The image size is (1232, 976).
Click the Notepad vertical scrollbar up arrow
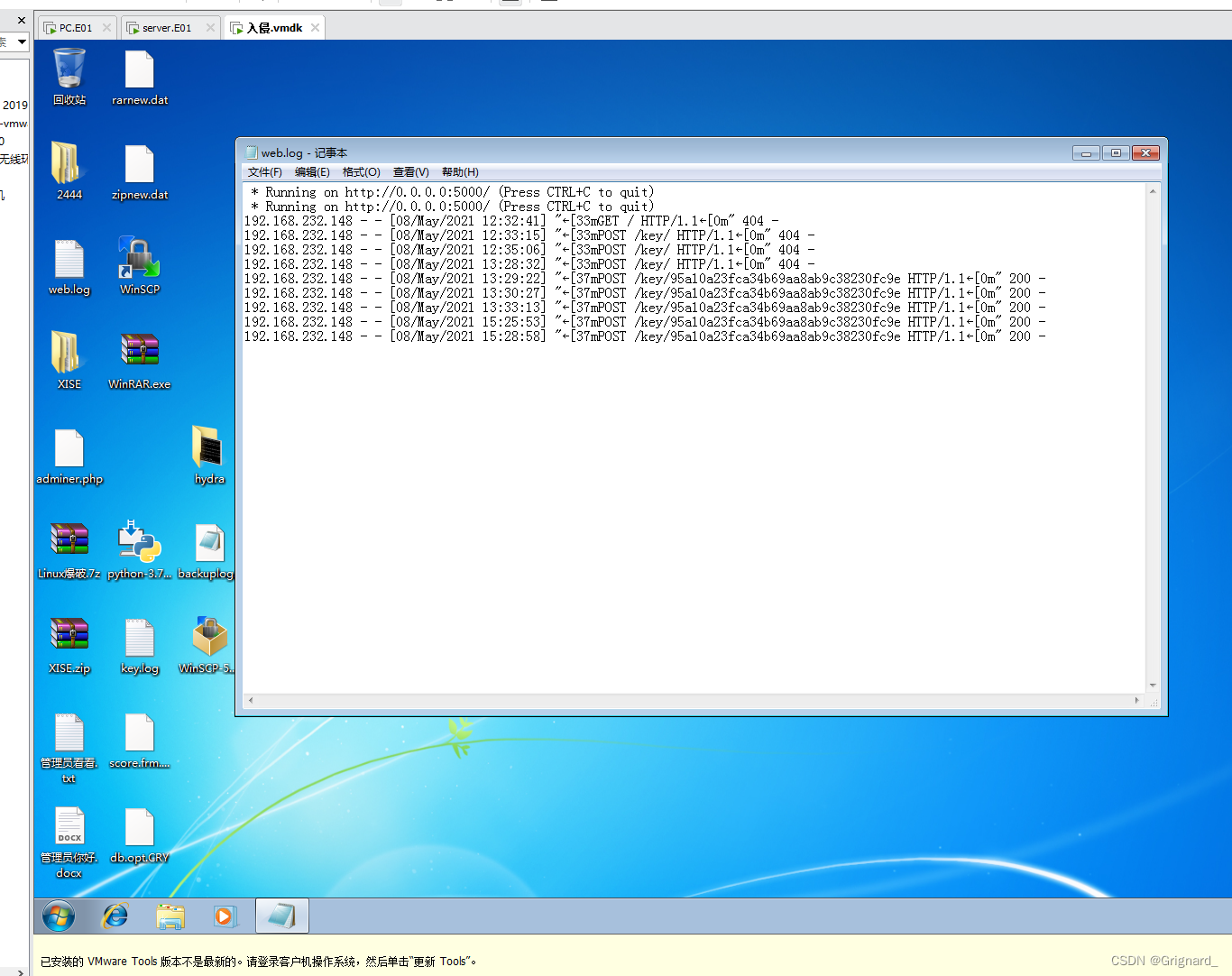pyautogui.click(x=1153, y=191)
